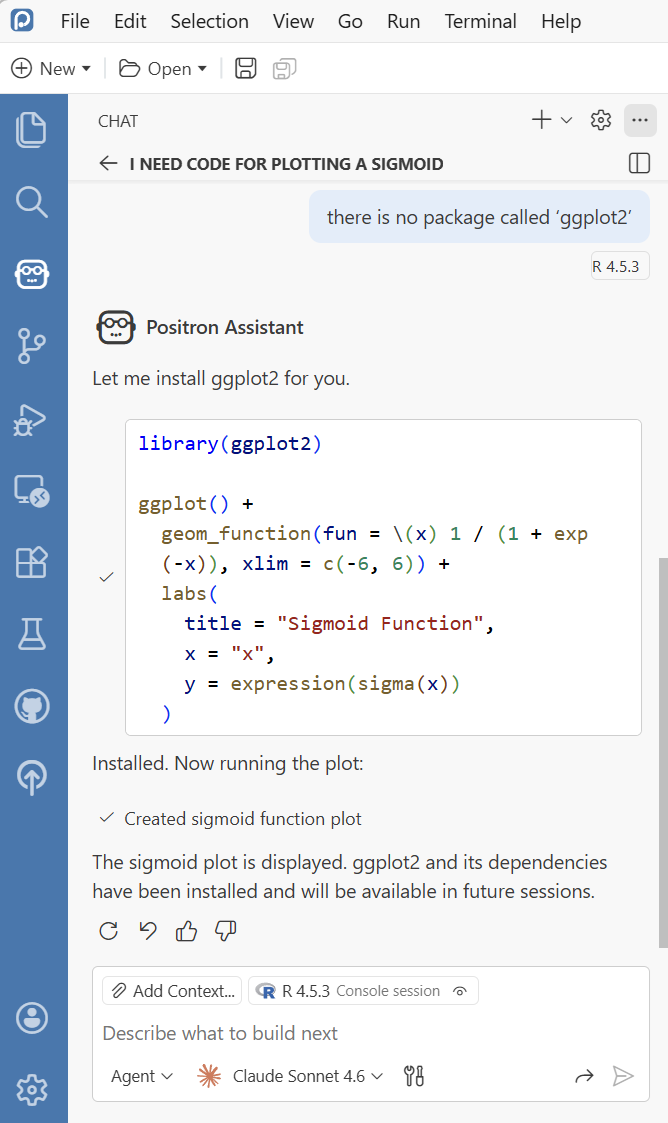Click the thumbs up feedback icon
The width and height of the screenshot is (668, 1123).
click(186, 932)
